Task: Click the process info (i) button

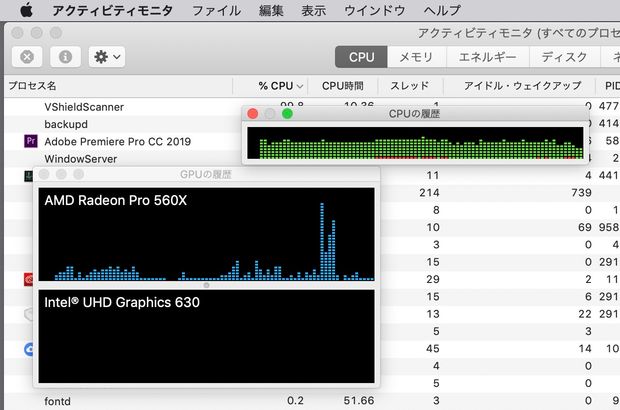Action: 65,57
